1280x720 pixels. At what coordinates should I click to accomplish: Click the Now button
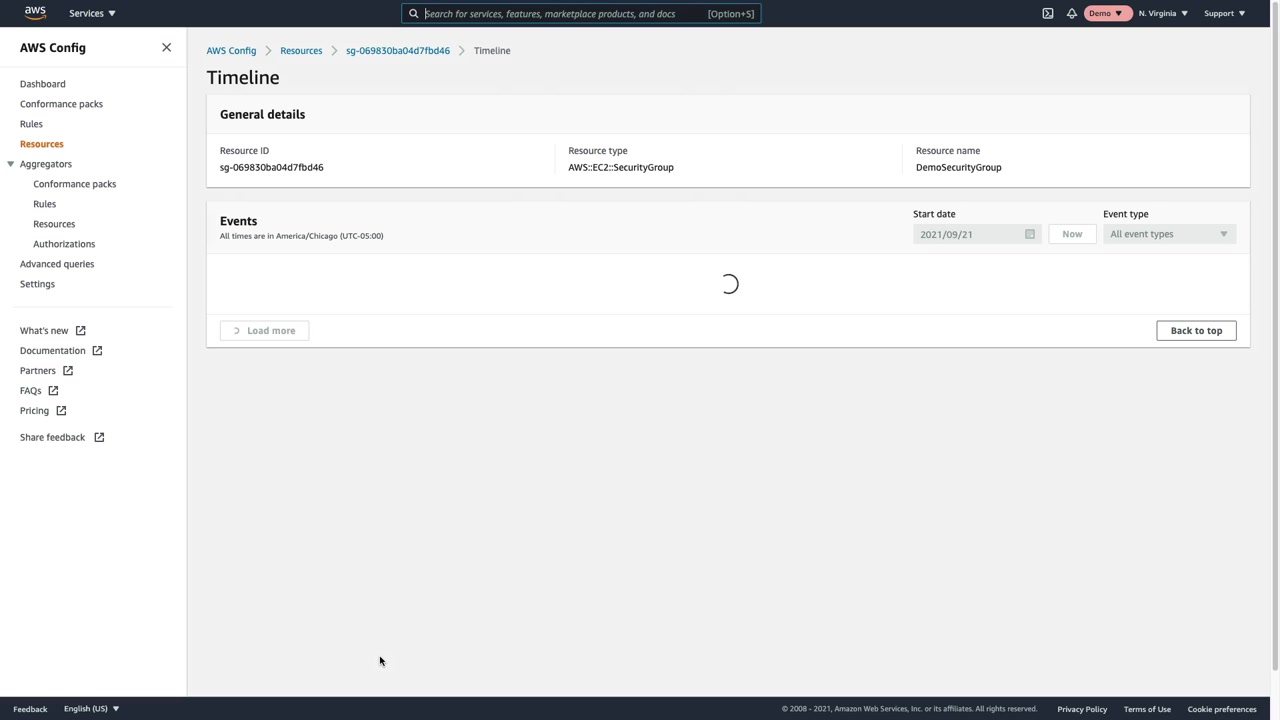(1072, 234)
